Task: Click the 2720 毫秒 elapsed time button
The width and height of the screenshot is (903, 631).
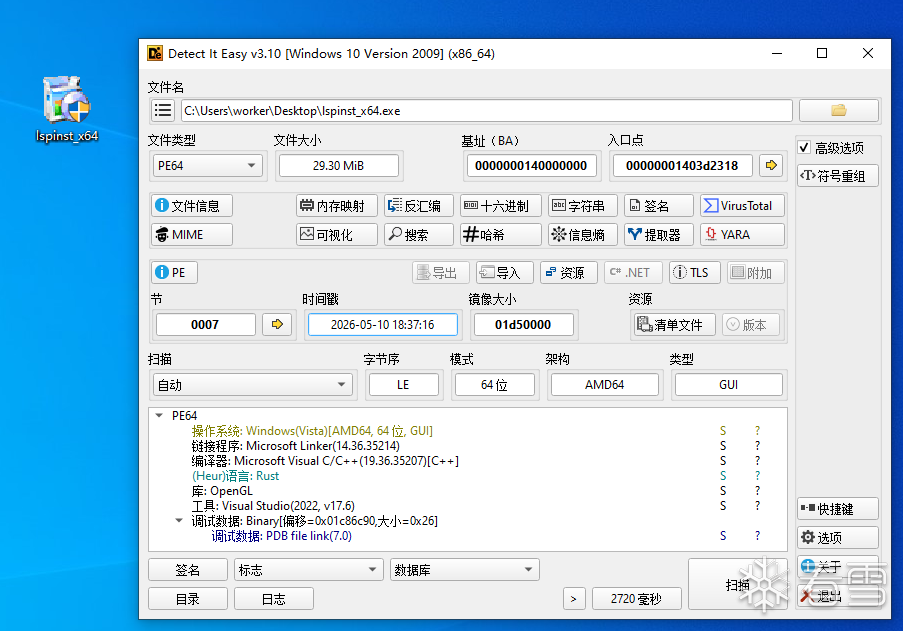Action: pos(636,599)
